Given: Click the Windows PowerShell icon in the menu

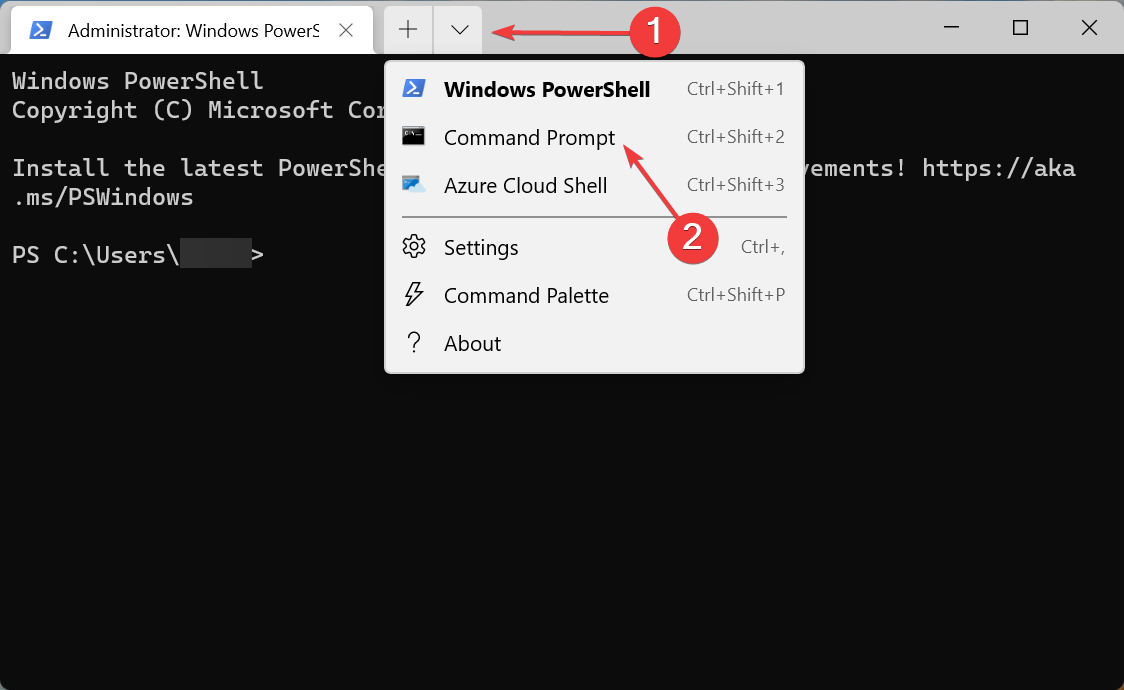Looking at the screenshot, I should point(415,89).
